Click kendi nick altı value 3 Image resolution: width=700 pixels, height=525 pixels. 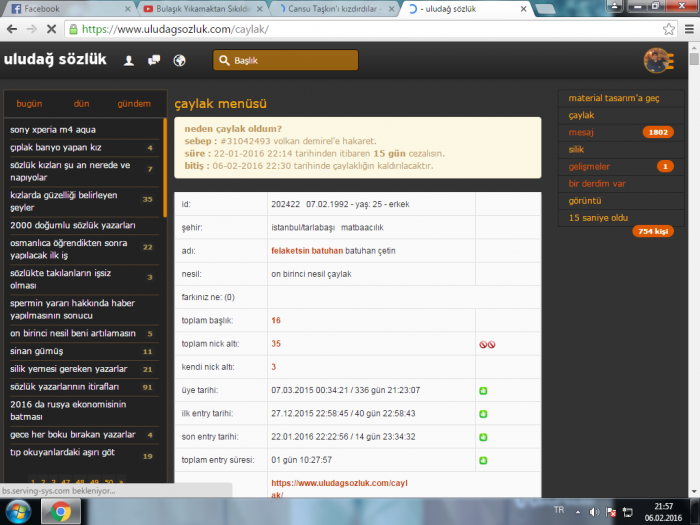coord(274,367)
